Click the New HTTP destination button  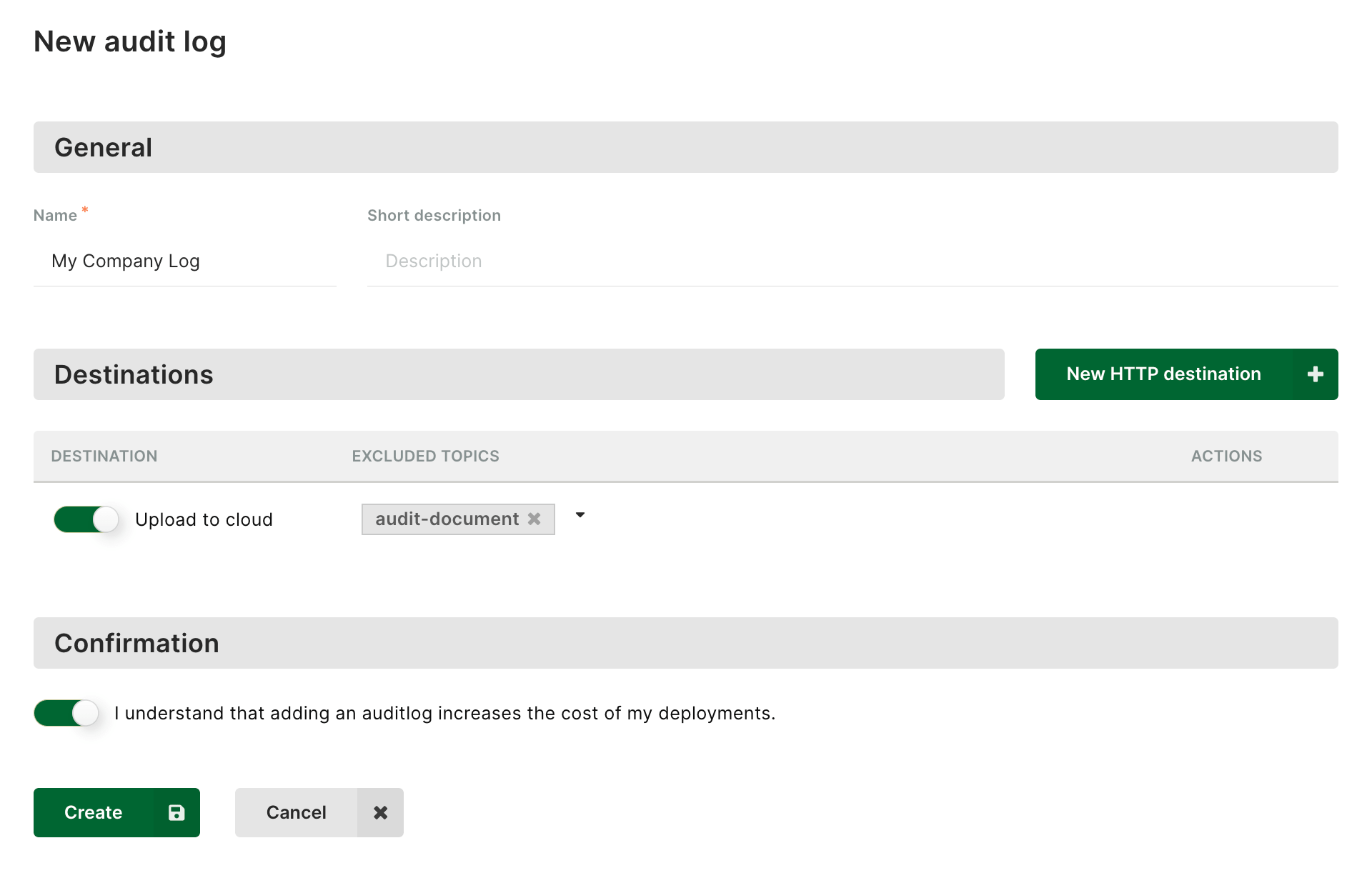click(x=1186, y=374)
